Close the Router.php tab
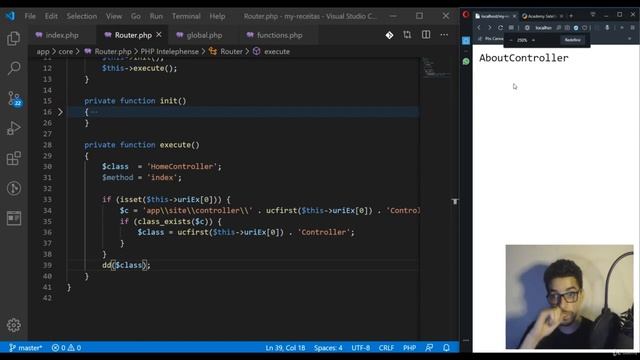 159,35
